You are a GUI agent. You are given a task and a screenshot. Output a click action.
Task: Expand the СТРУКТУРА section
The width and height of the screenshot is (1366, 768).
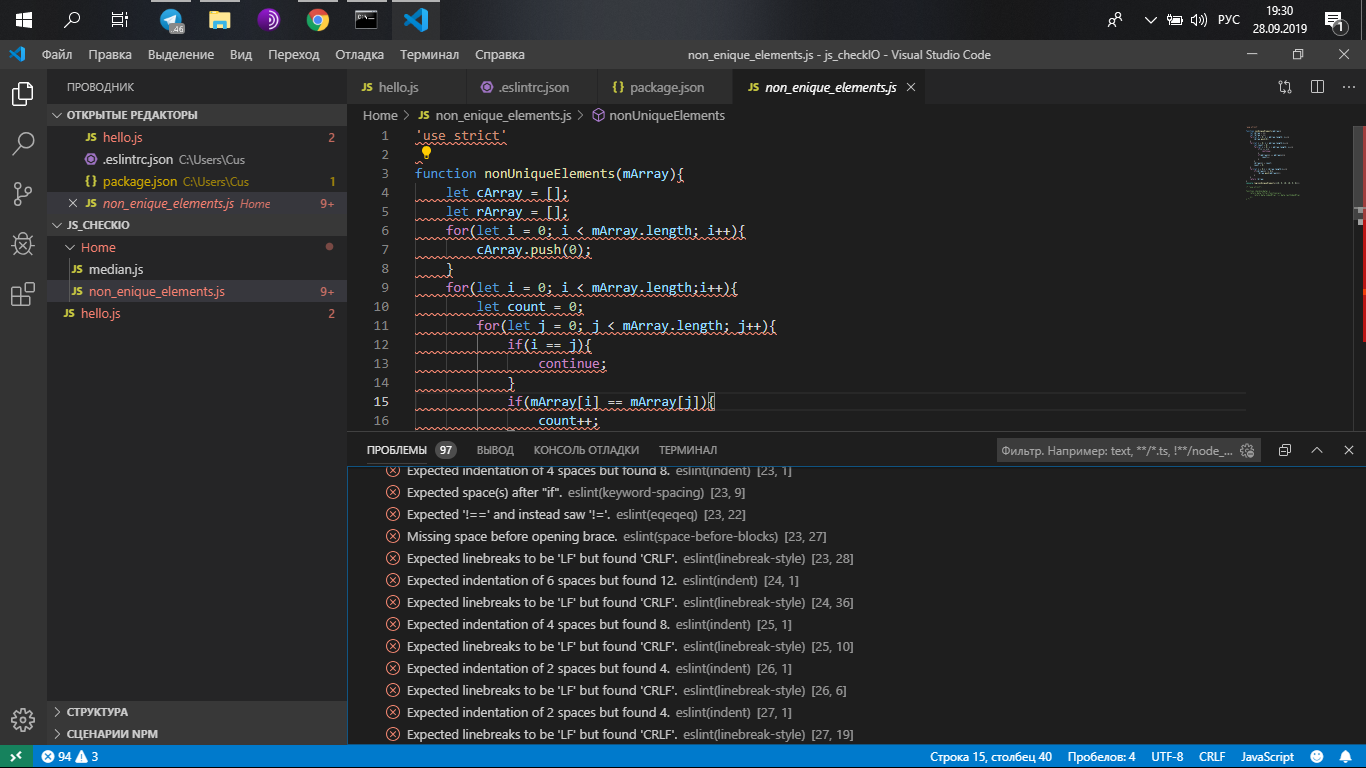(197, 712)
